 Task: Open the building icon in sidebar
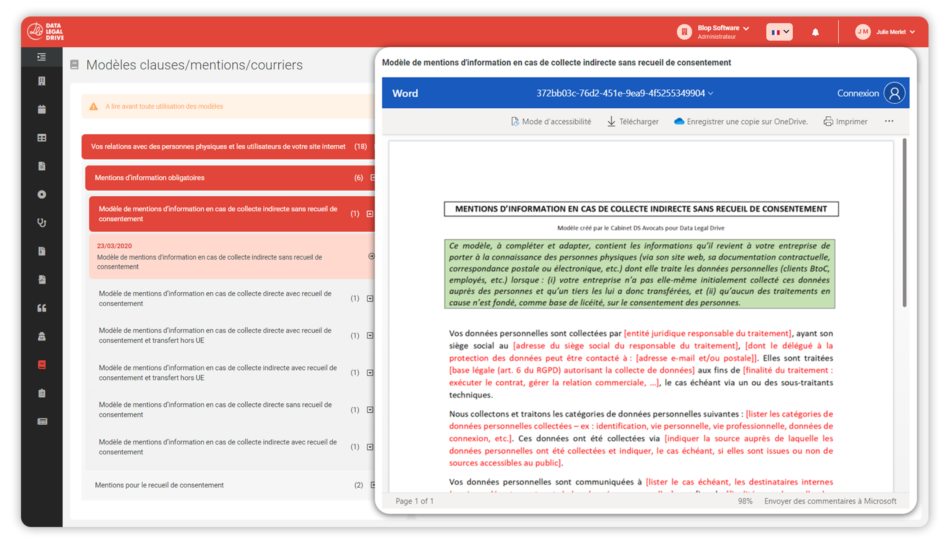tap(41, 81)
